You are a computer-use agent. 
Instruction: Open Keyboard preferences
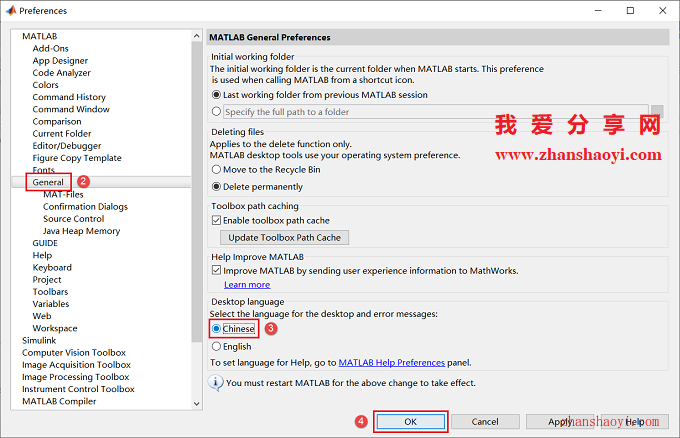pyautogui.click(x=52, y=267)
